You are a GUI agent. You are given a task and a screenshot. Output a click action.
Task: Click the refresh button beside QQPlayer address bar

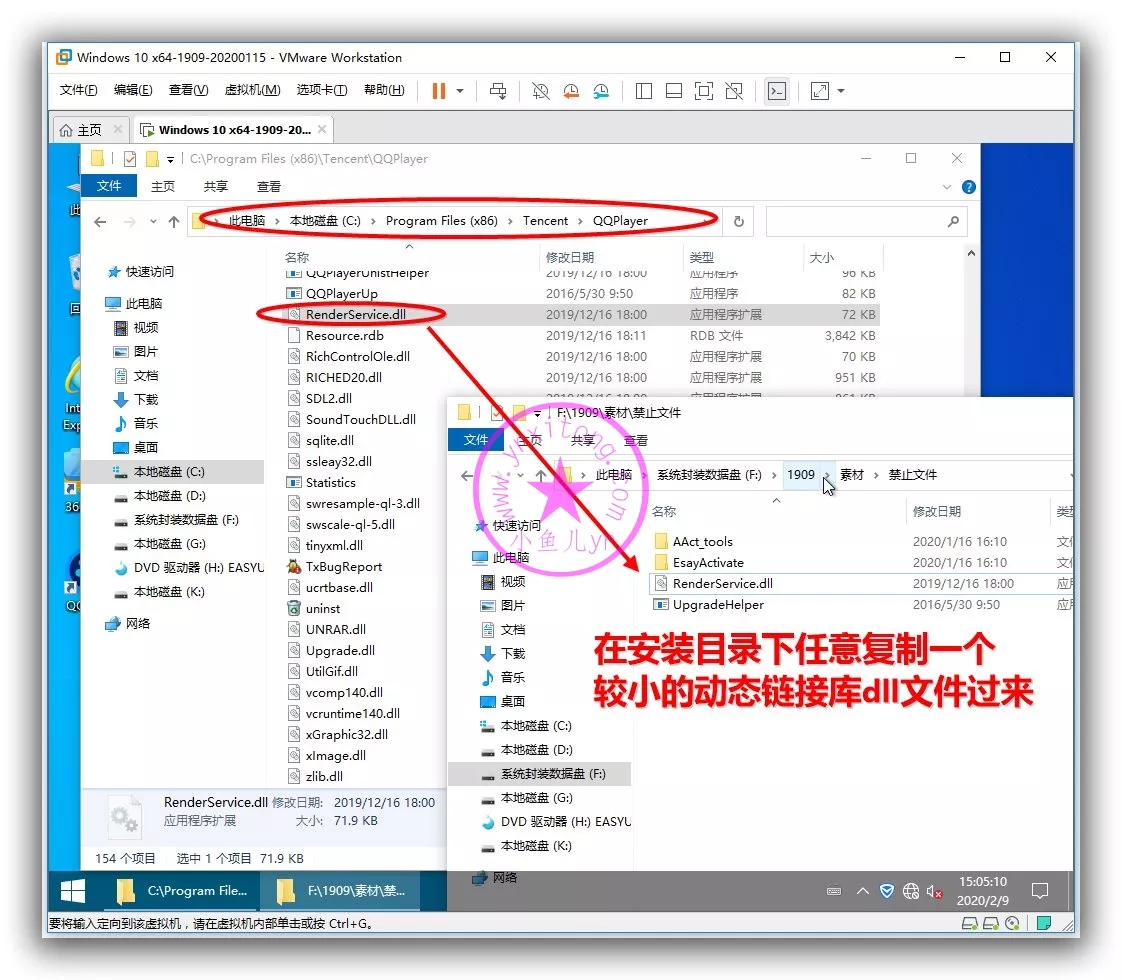pos(739,221)
